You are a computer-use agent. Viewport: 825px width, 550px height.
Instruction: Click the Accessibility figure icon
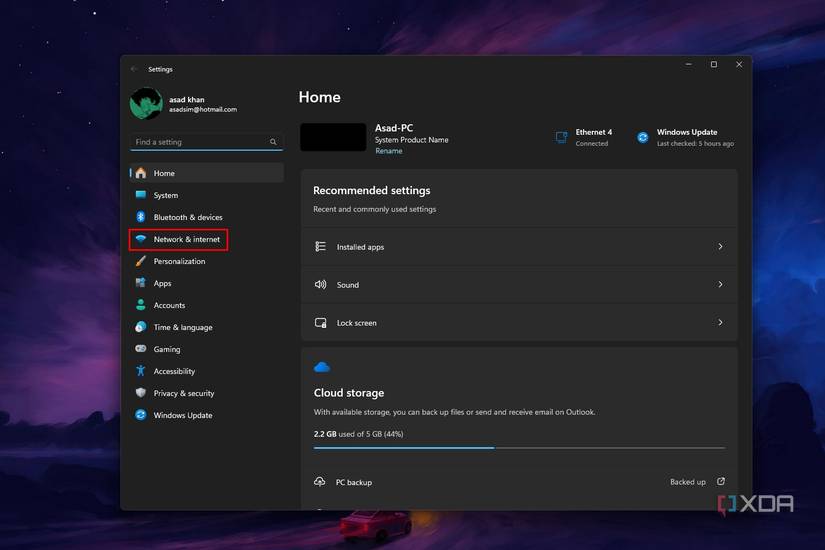(x=140, y=371)
